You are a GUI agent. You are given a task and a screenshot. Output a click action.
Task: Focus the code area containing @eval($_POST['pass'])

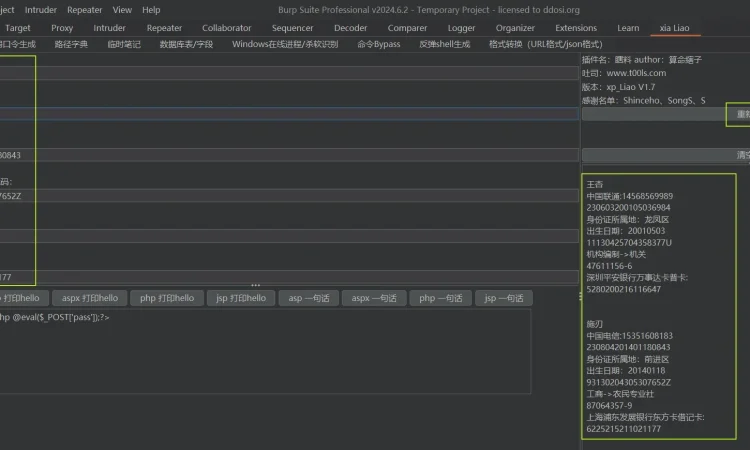tap(265, 351)
